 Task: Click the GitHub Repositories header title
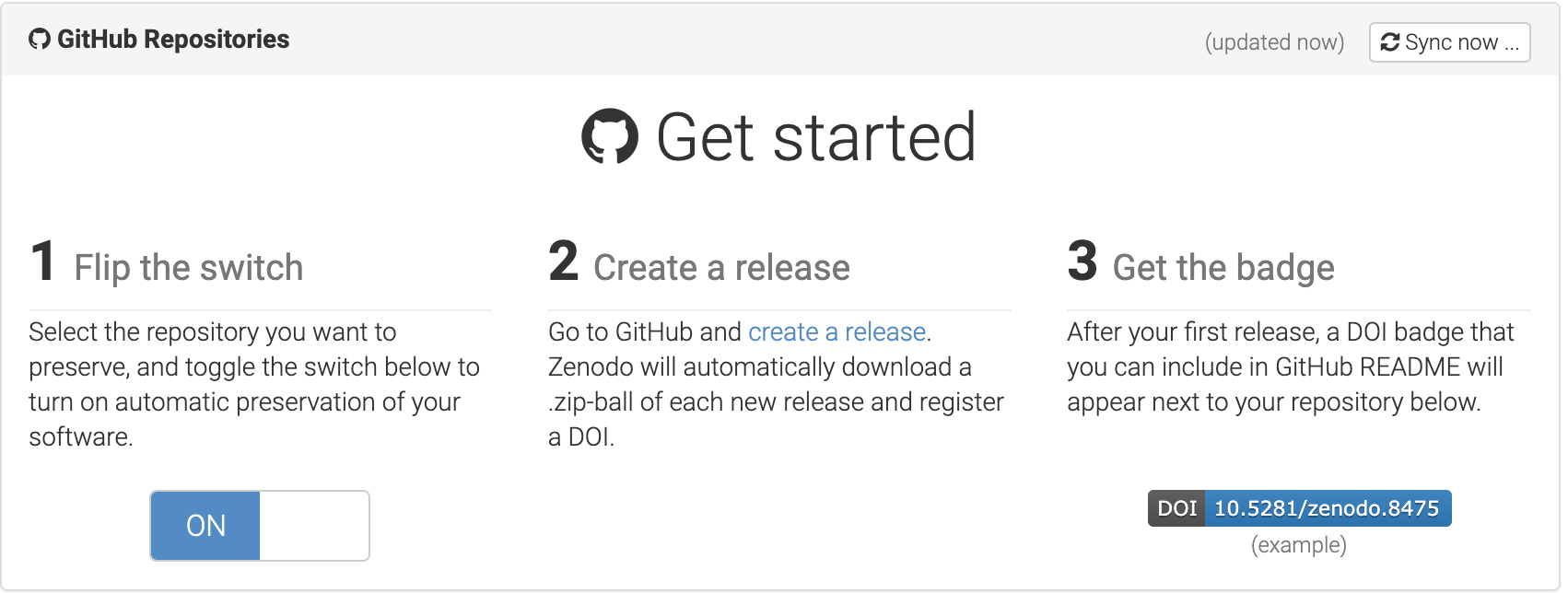tap(173, 40)
